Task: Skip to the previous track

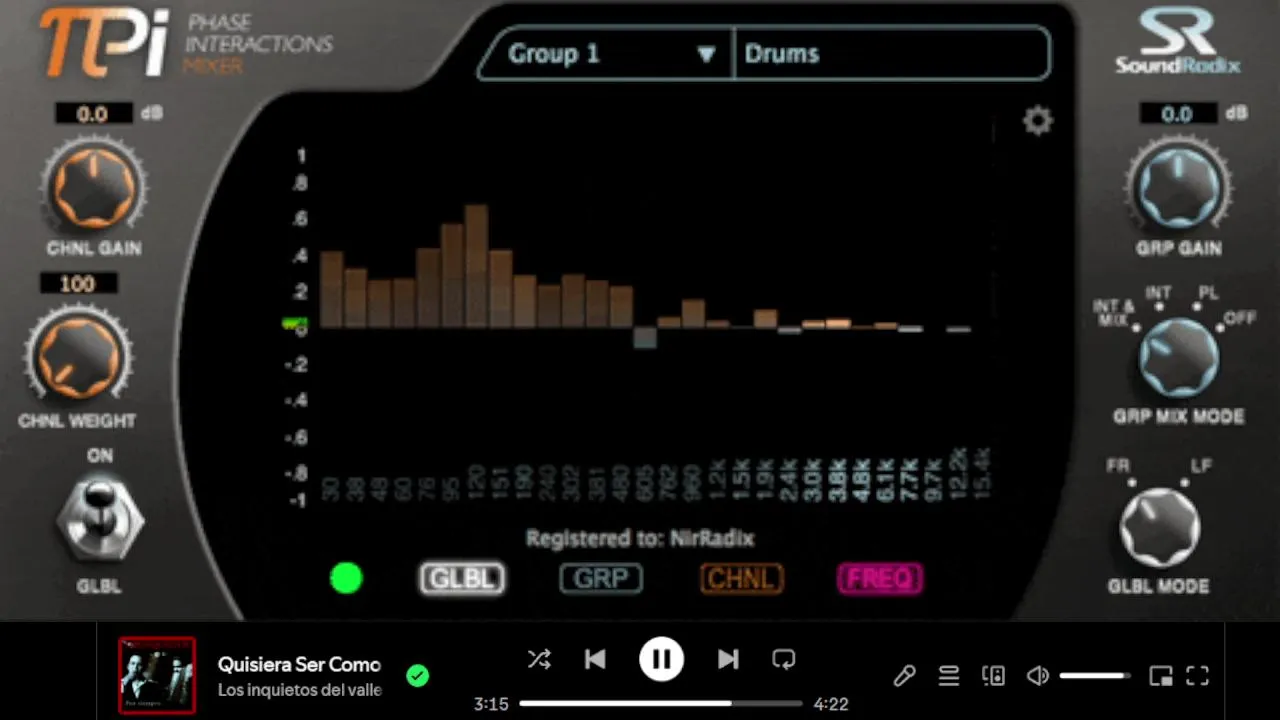Action: point(595,659)
